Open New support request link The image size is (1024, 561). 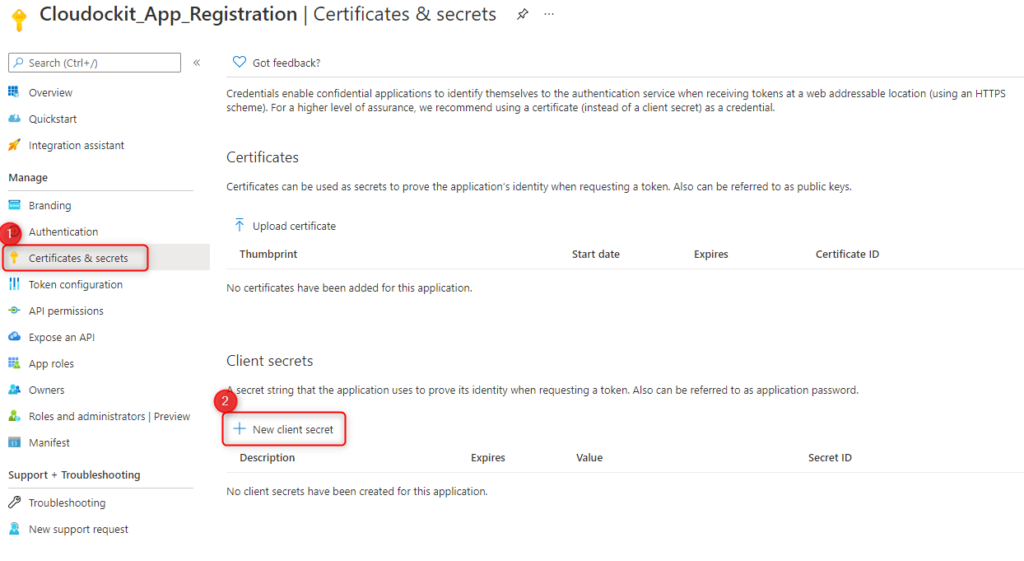pos(78,529)
